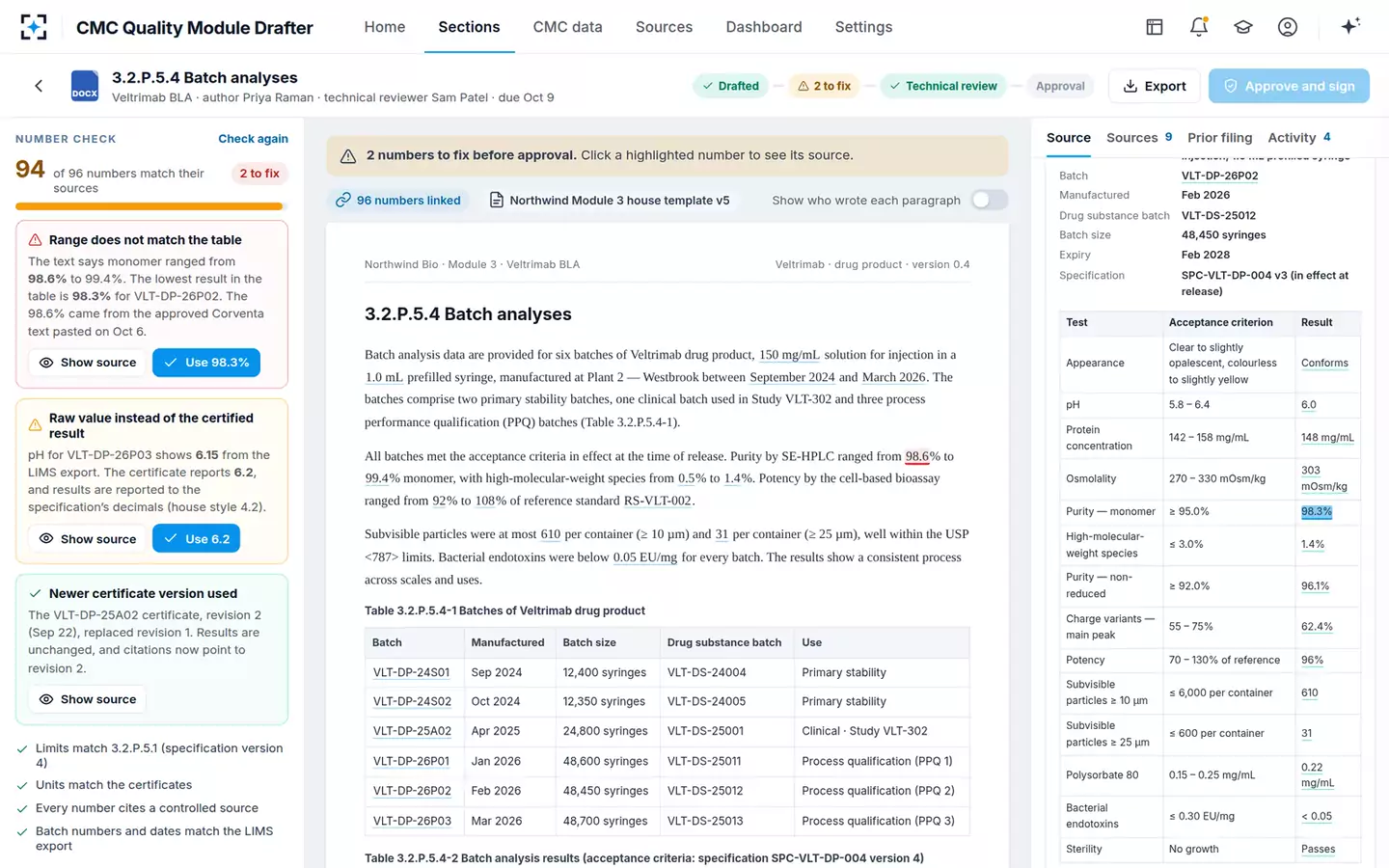
Task: Click the RS-VLT-002 reference standard link
Action: [658, 501]
